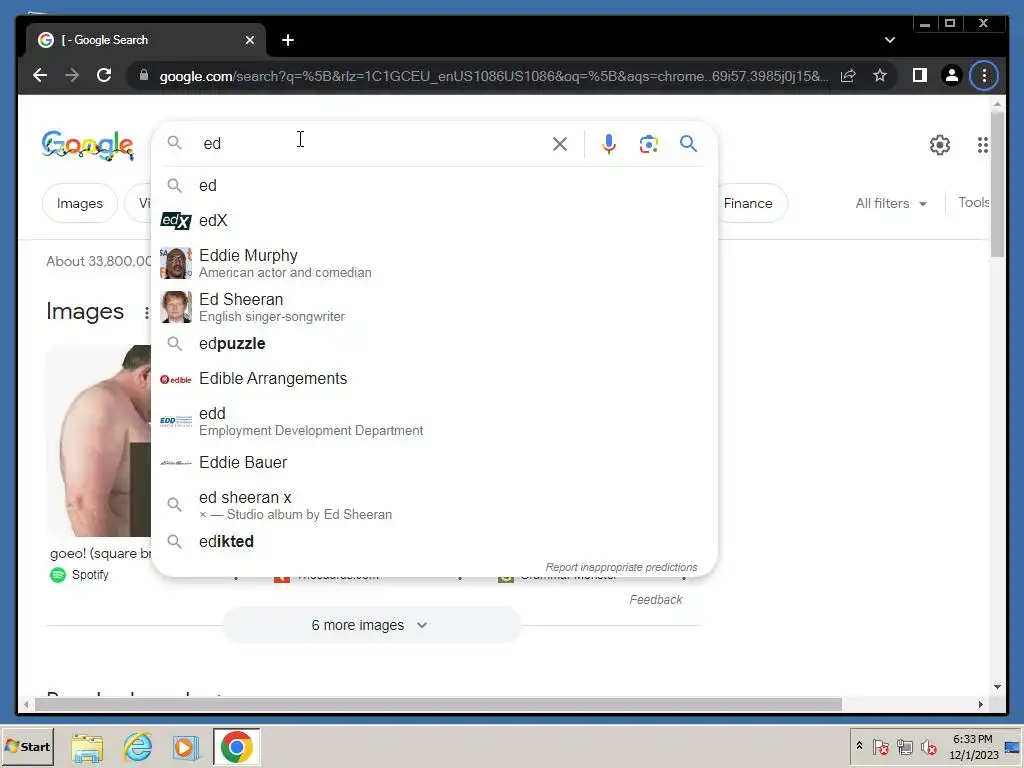The height and width of the screenshot is (768, 1024).
Task: Select the Eddie Bauer suggestion
Action: [434, 462]
